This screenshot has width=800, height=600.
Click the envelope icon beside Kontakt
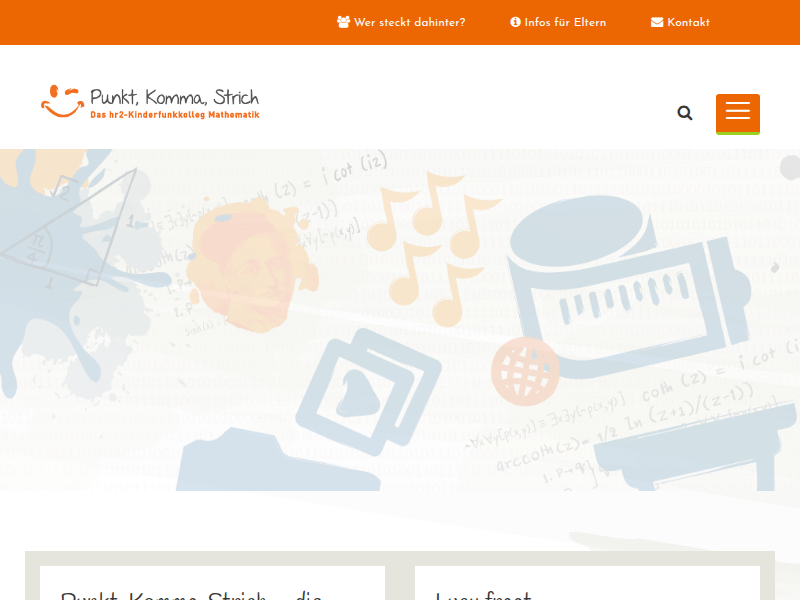(x=657, y=22)
